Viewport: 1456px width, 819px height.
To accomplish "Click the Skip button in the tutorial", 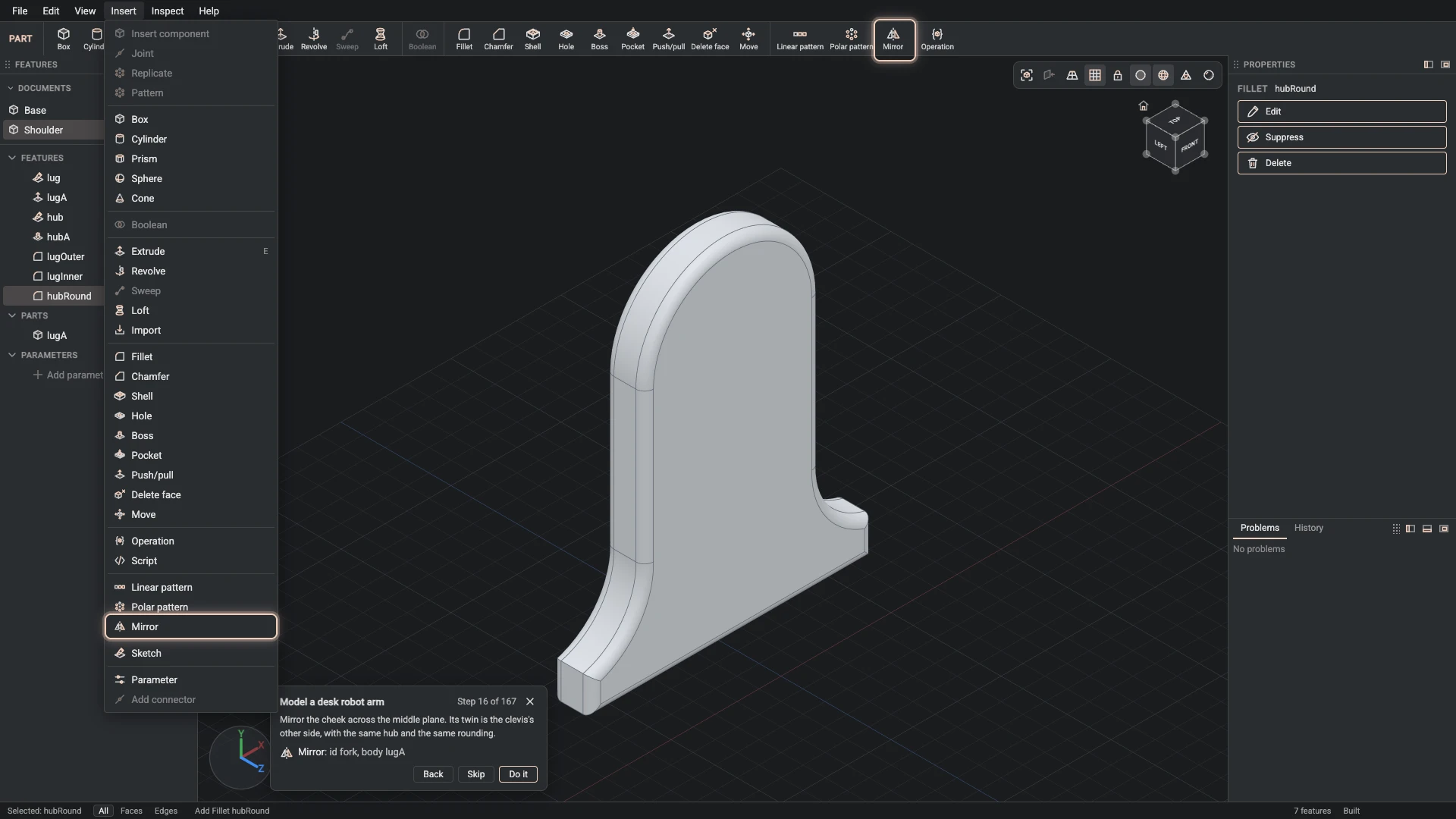I will click(x=475, y=774).
